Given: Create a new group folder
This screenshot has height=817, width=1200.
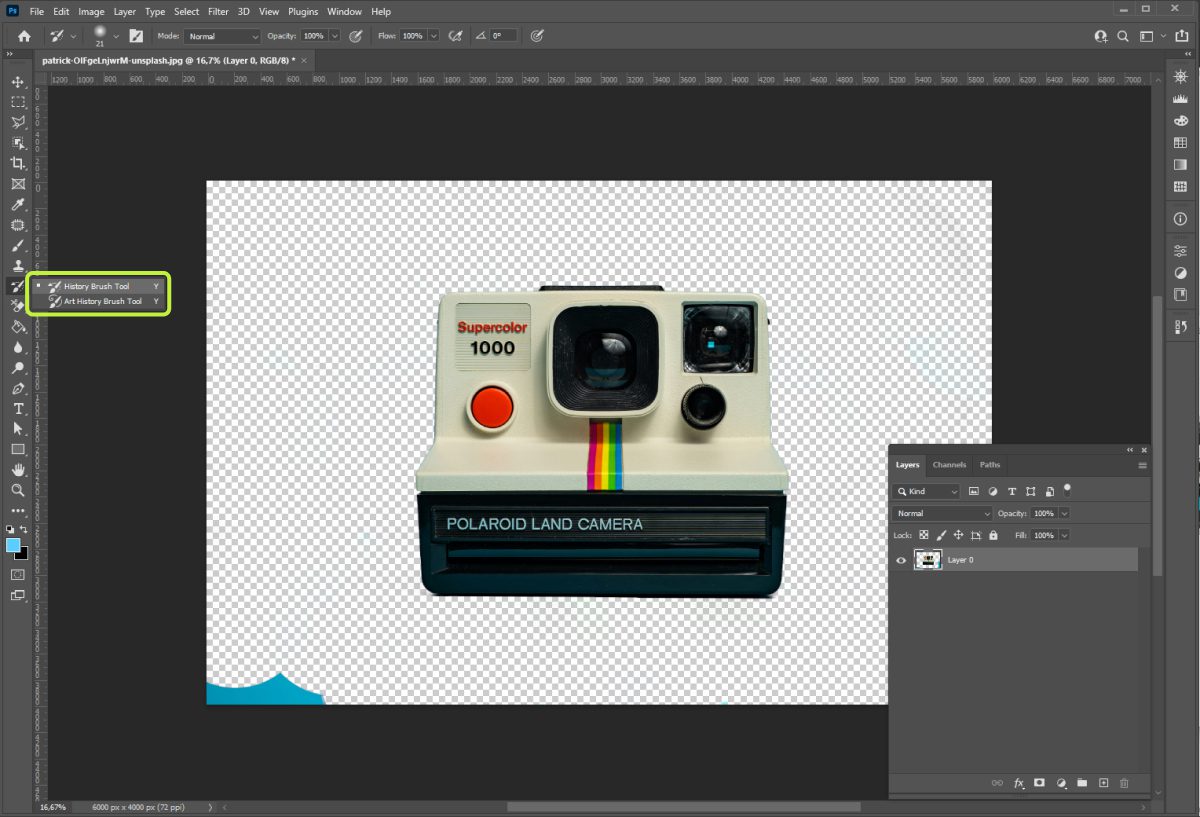Looking at the screenshot, I should pyautogui.click(x=1082, y=783).
